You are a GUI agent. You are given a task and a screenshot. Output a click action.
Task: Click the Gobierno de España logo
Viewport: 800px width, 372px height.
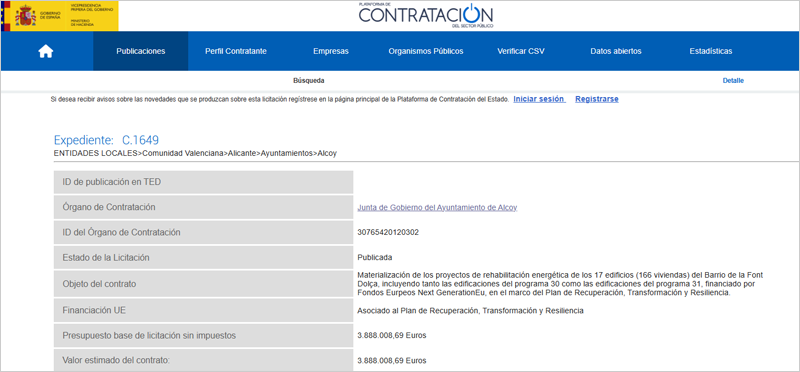[60, 16]
